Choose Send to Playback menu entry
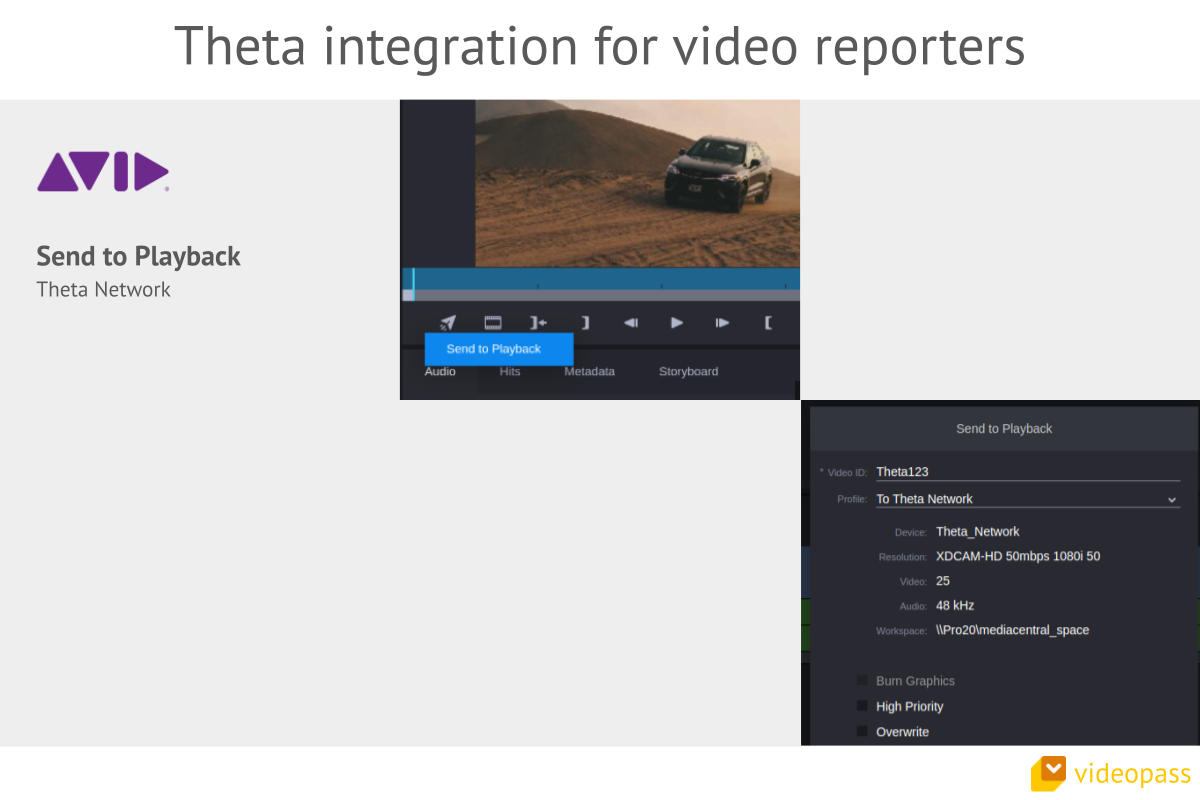Screen dimensions: 1200x800 pos(499,349)
